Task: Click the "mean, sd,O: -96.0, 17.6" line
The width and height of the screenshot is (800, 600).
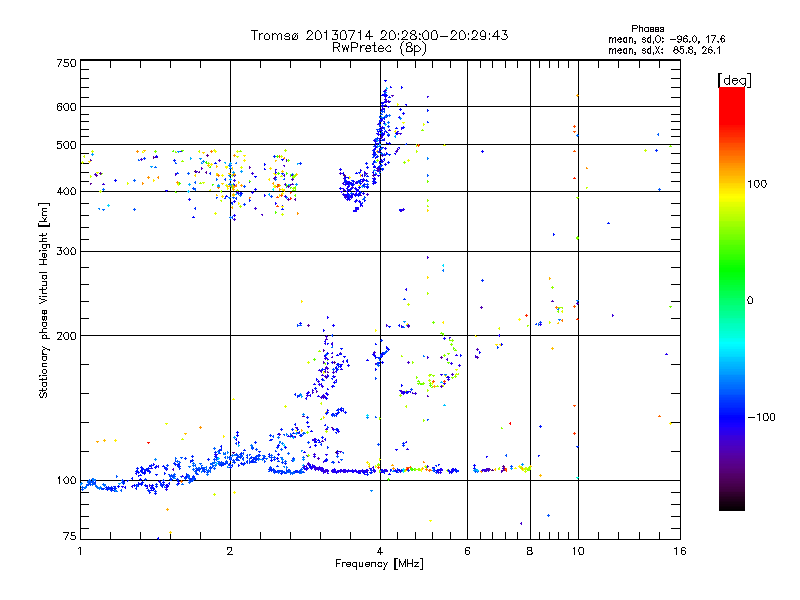Action: tap(667, 39)
